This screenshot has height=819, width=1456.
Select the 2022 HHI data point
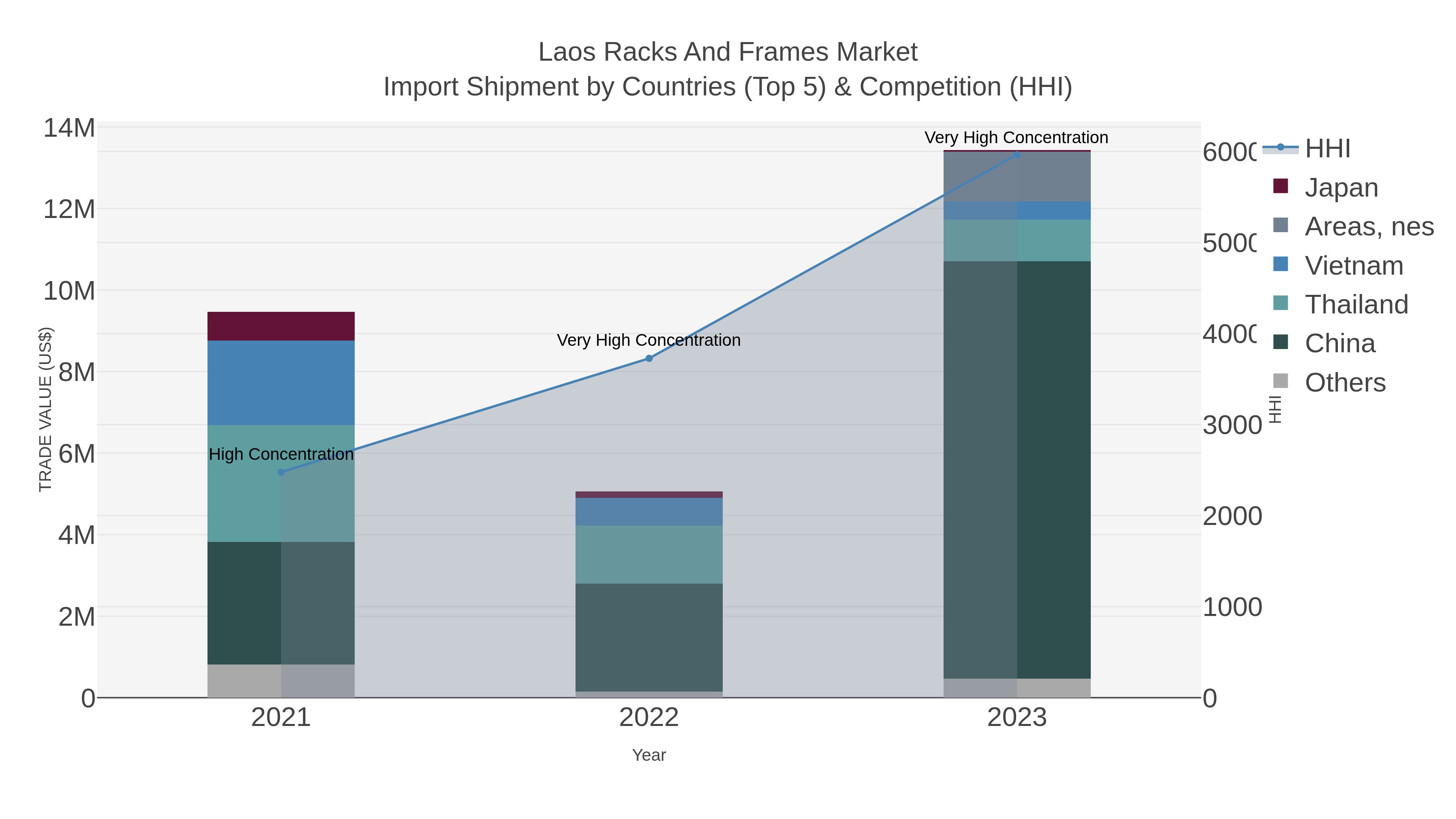click(649, 358)
